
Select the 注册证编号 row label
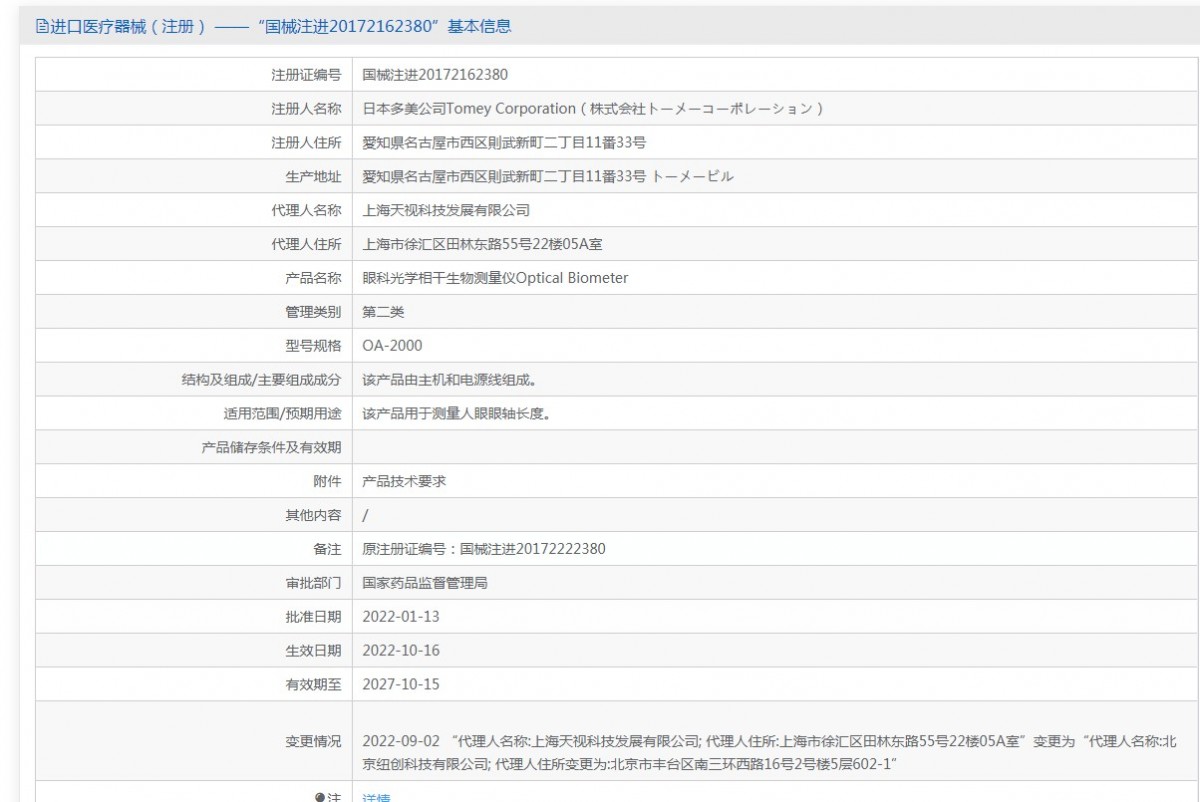click(x=306, y=75)
